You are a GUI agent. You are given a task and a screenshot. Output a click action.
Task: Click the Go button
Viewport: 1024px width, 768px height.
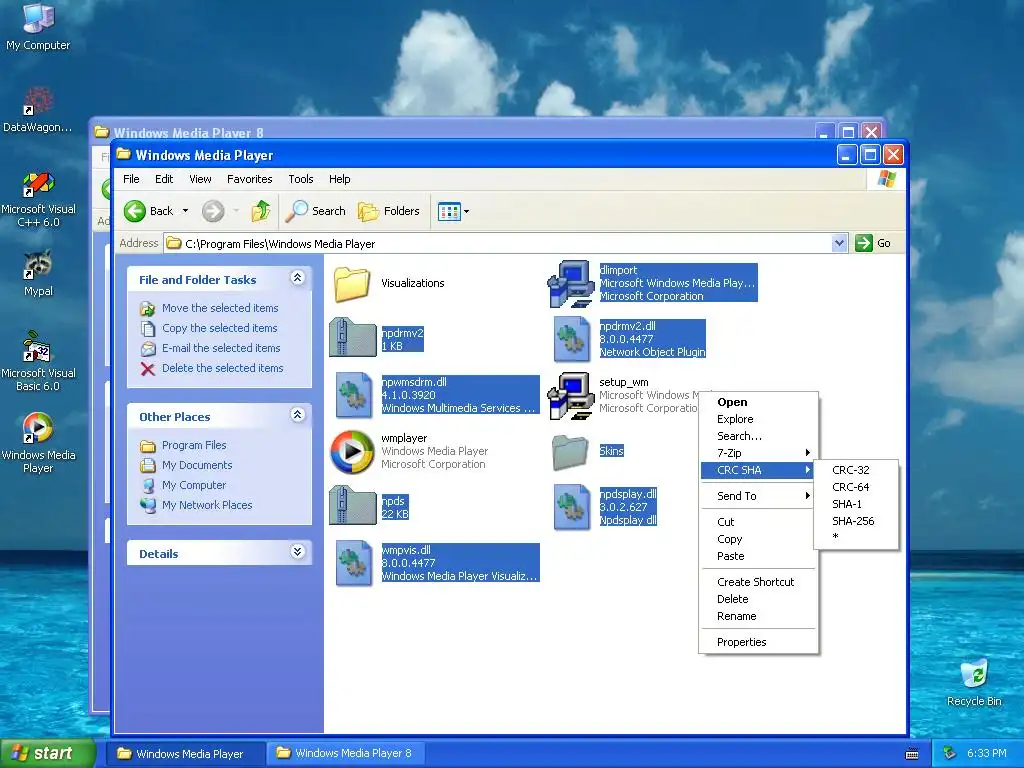click(x=873, y=244)
